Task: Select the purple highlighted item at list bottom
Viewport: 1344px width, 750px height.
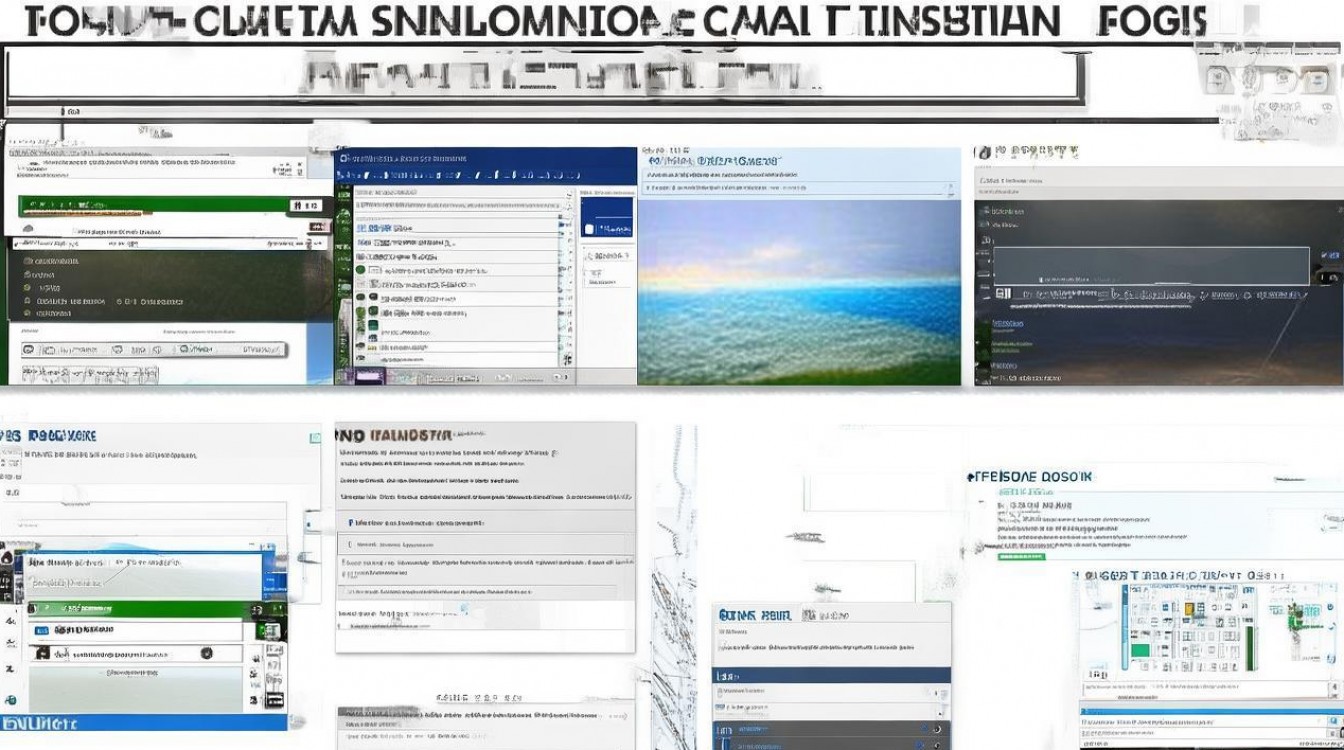Action: pos(370,376)
